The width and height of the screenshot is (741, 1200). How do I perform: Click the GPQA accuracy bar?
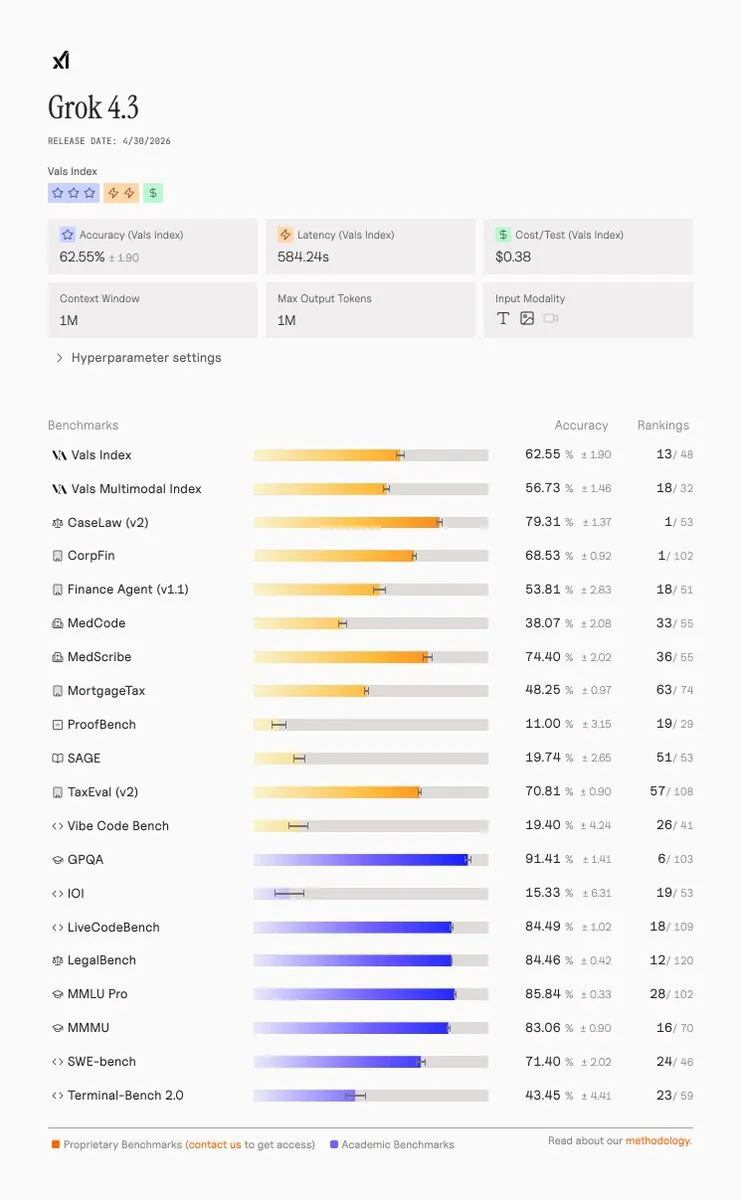coord(371,860)
